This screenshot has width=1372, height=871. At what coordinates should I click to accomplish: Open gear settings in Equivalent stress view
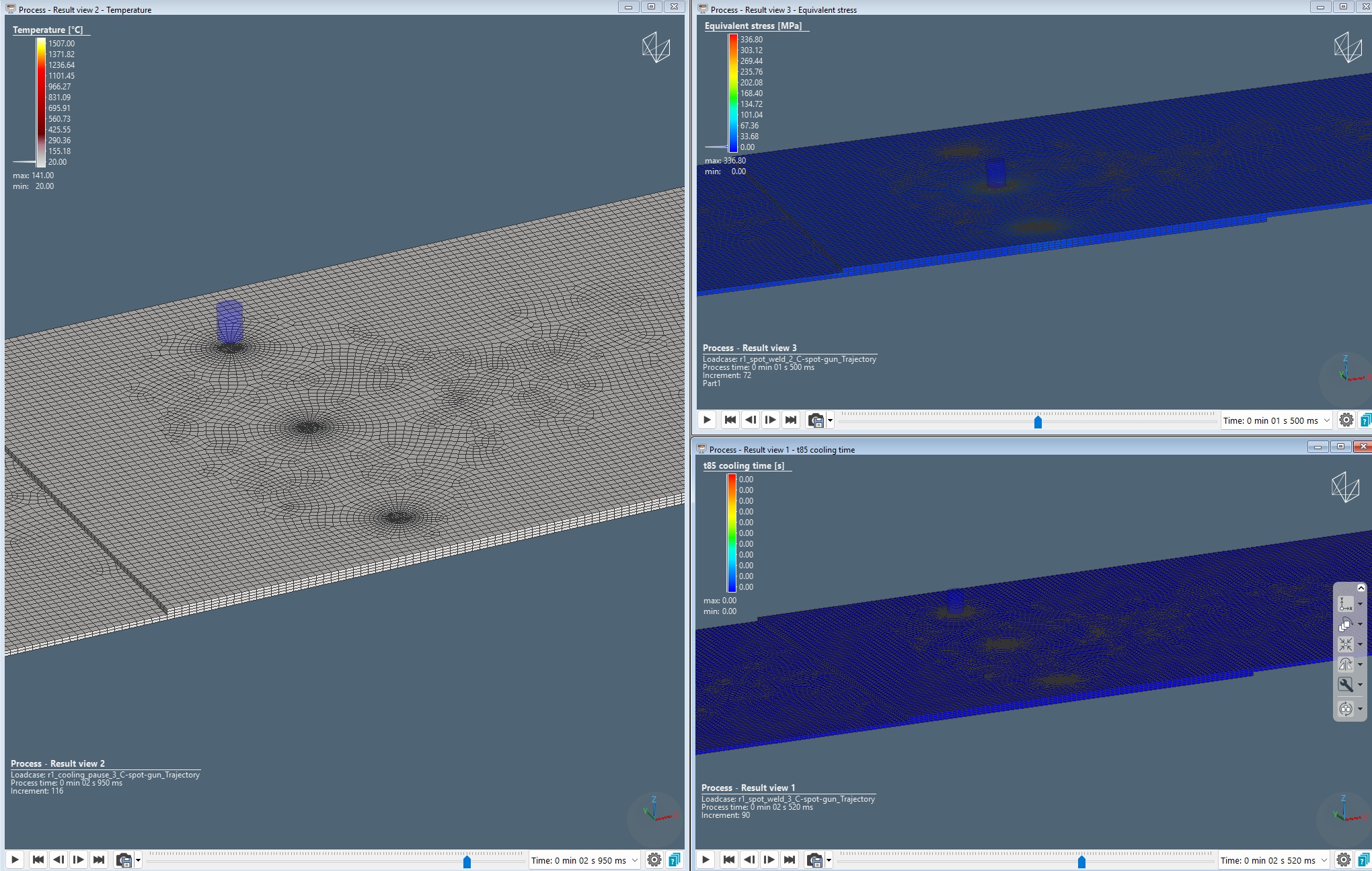[x=1346, y=420]
